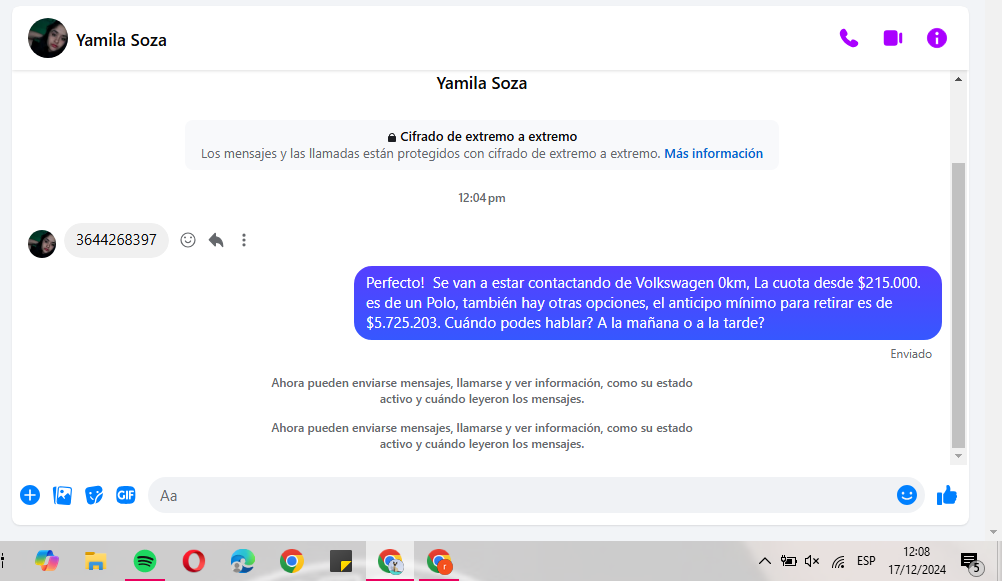Viewport: 1002px width, 581px height.
Task: Open the conversation information panel
Action: [936, 38]
